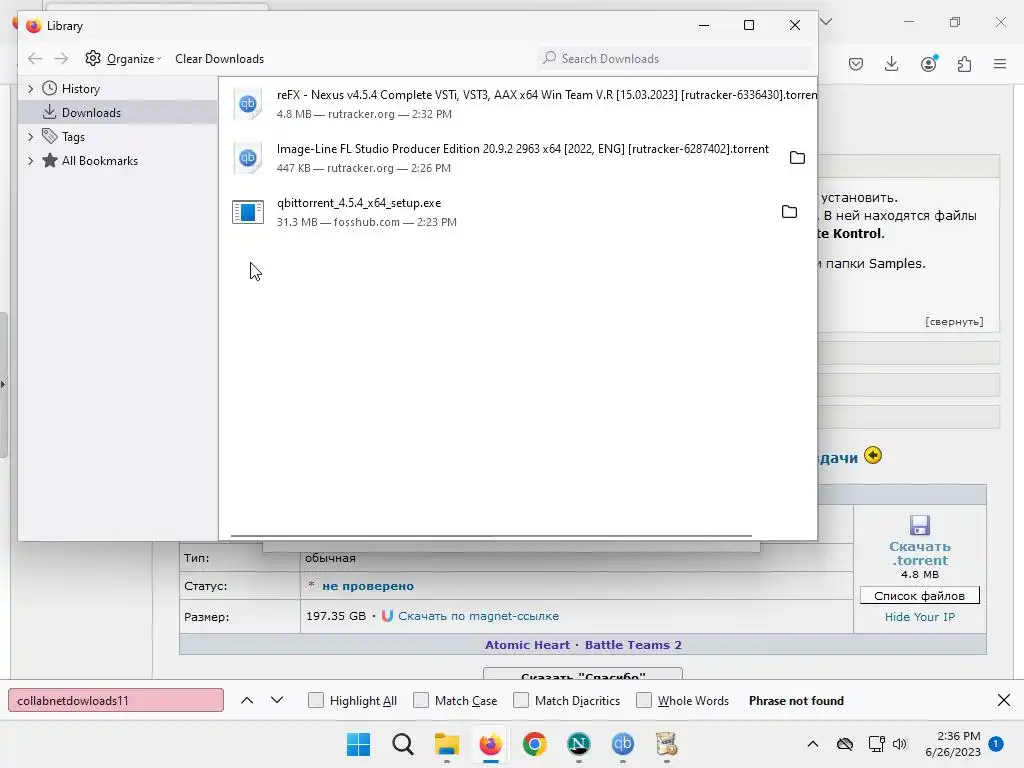This screenshot has width=1024, height=768.
Task: Close the find bar
Action: pyautogui.click(x=1004, y=701)
